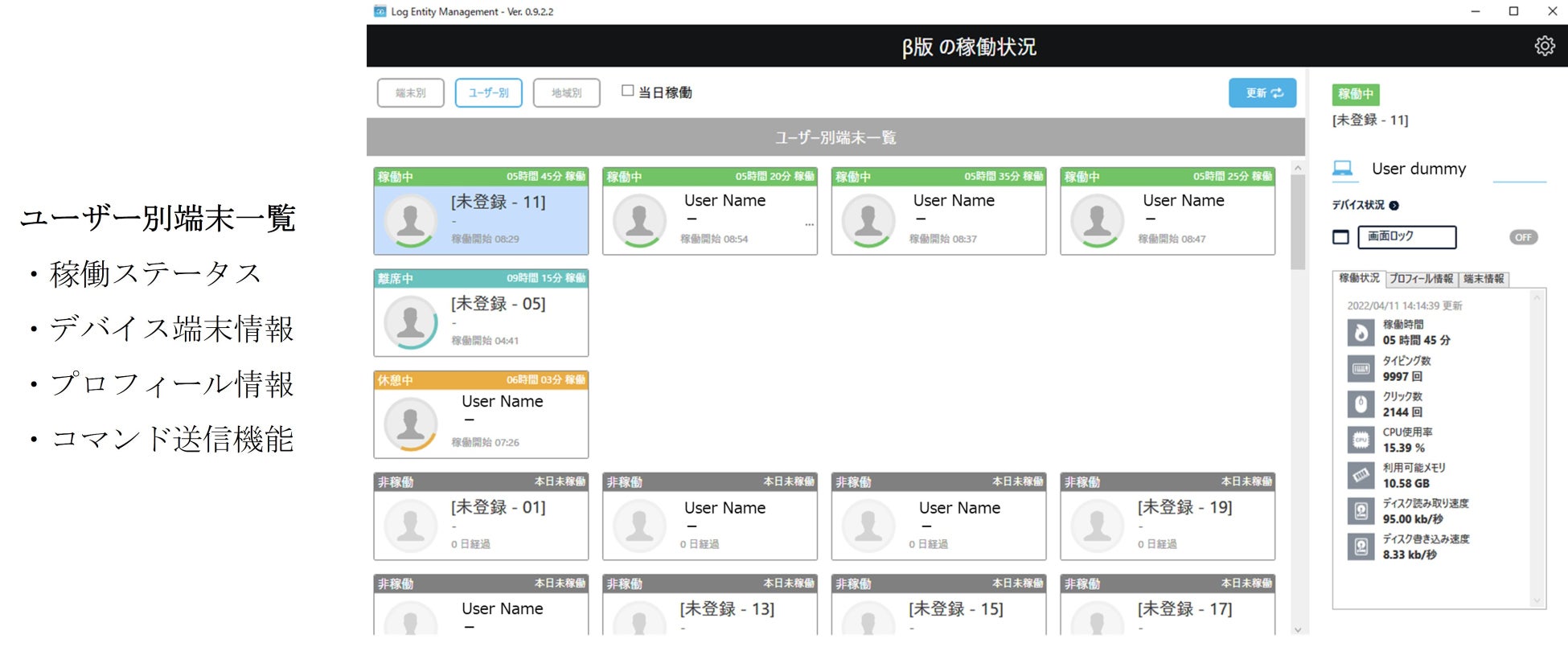Click the input field right of User dummy

tap(1520, 171)
